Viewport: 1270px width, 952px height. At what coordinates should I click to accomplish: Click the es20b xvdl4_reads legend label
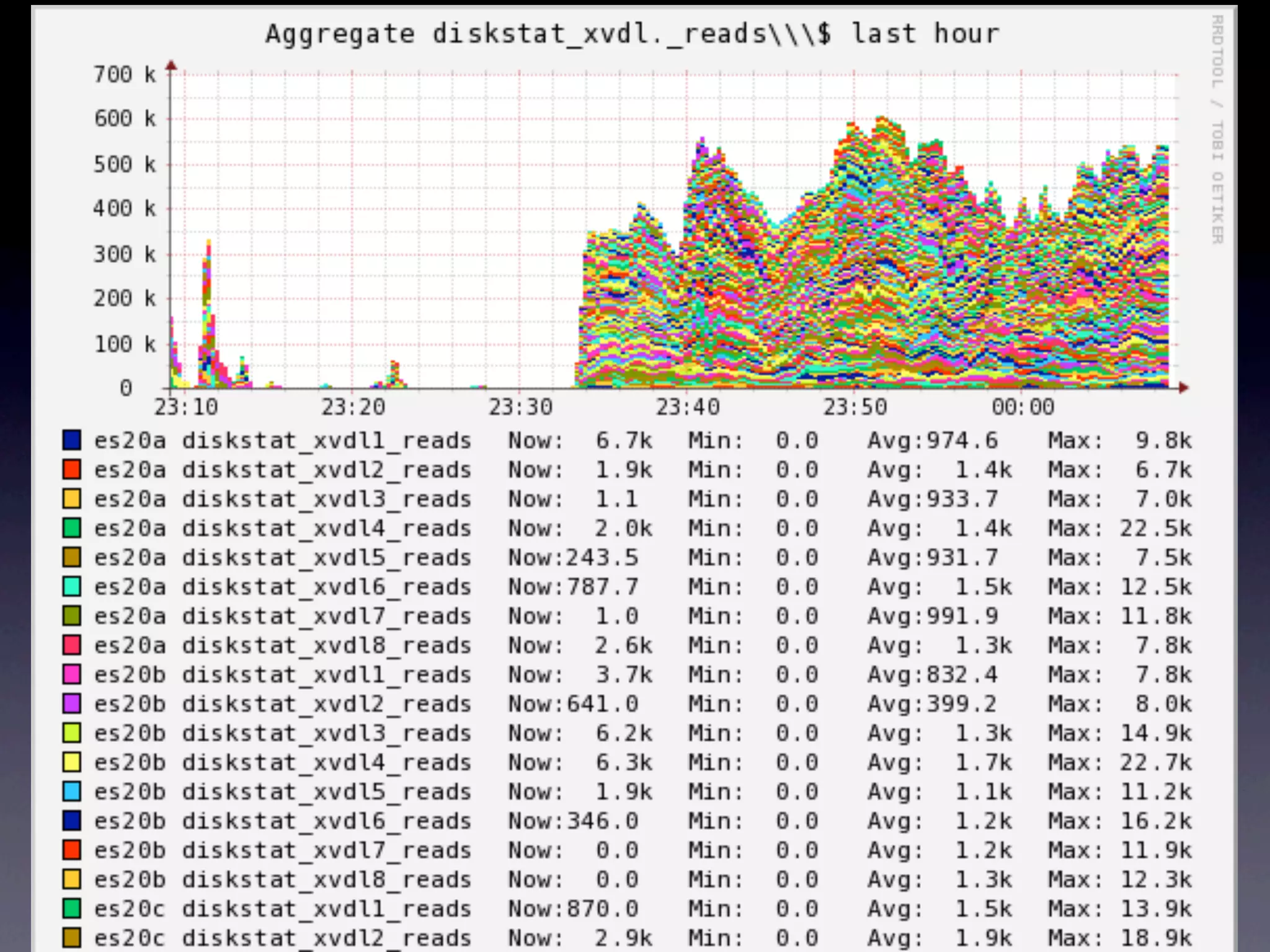pyautogui.click(x=282, y=762)
